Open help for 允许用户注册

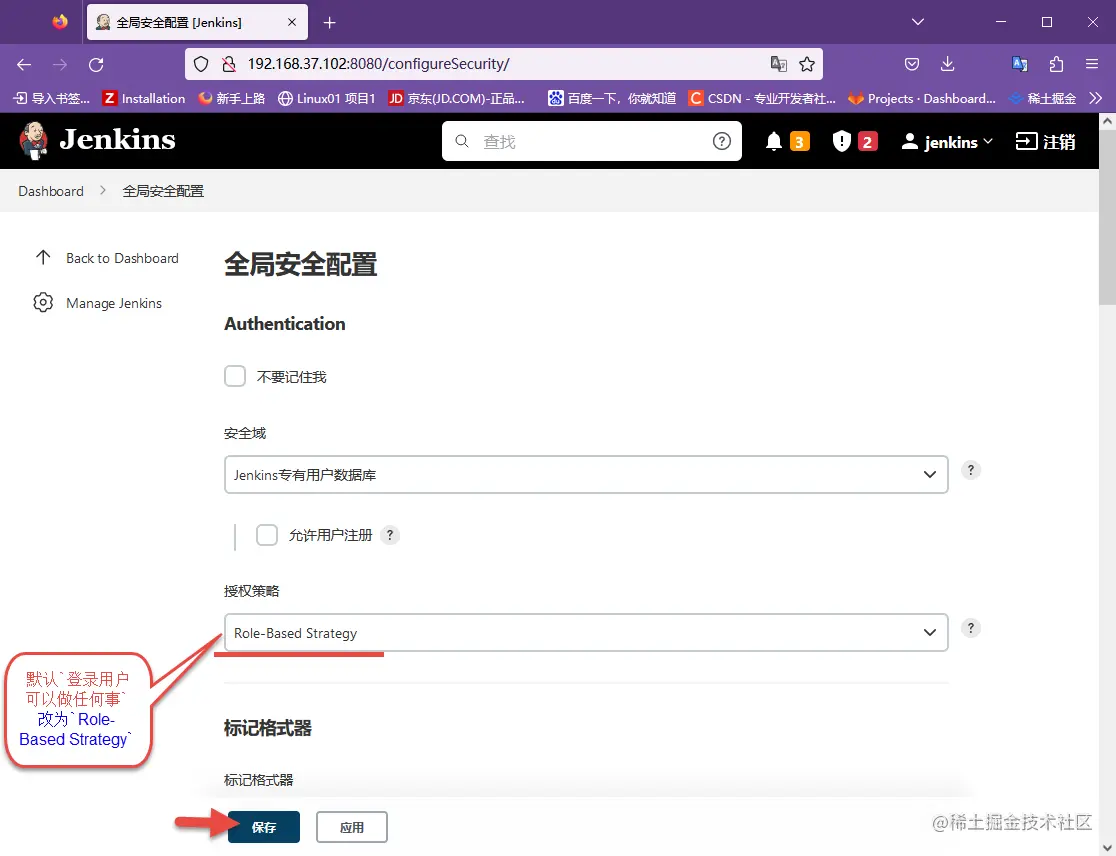[x=389, y=535]
